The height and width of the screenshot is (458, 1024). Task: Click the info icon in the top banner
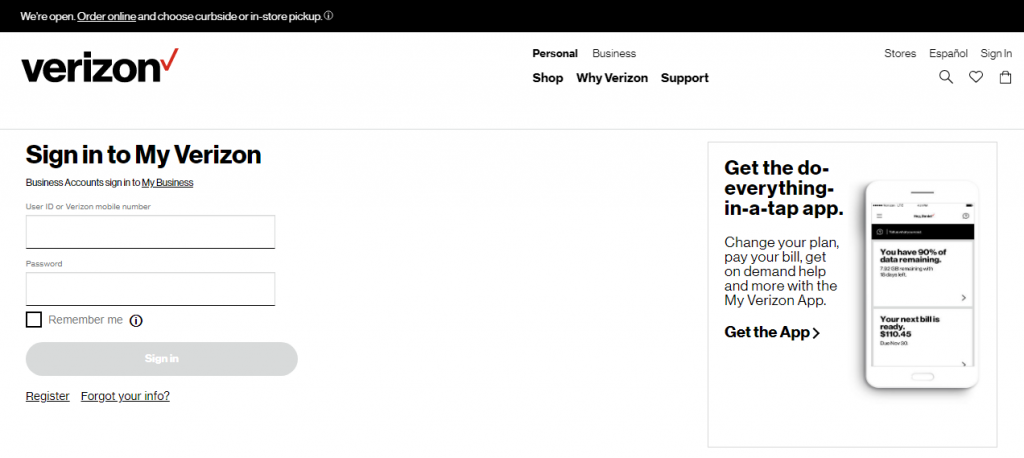coord(328,15)
